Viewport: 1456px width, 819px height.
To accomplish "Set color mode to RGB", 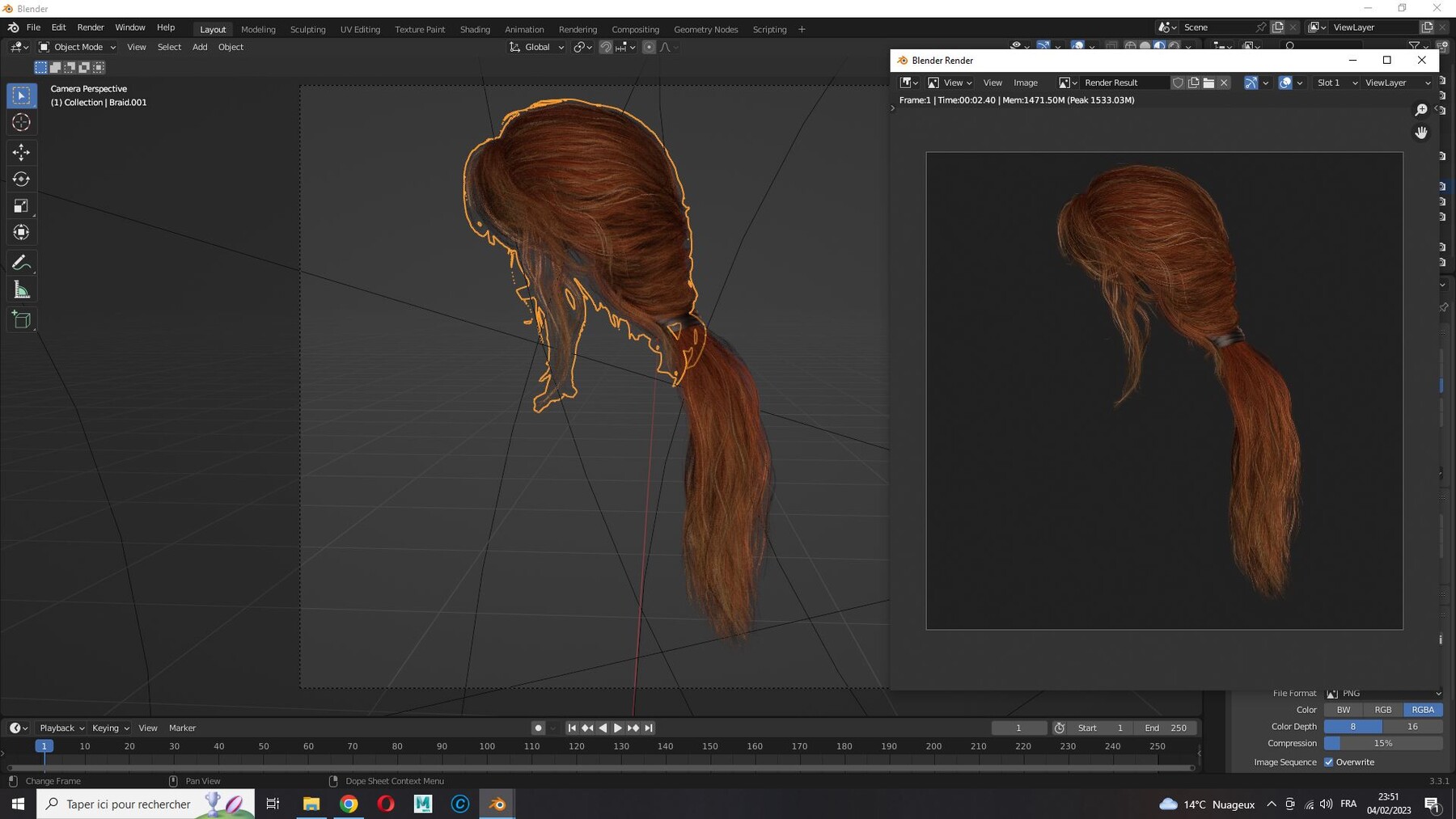I will pos(1383,710).
